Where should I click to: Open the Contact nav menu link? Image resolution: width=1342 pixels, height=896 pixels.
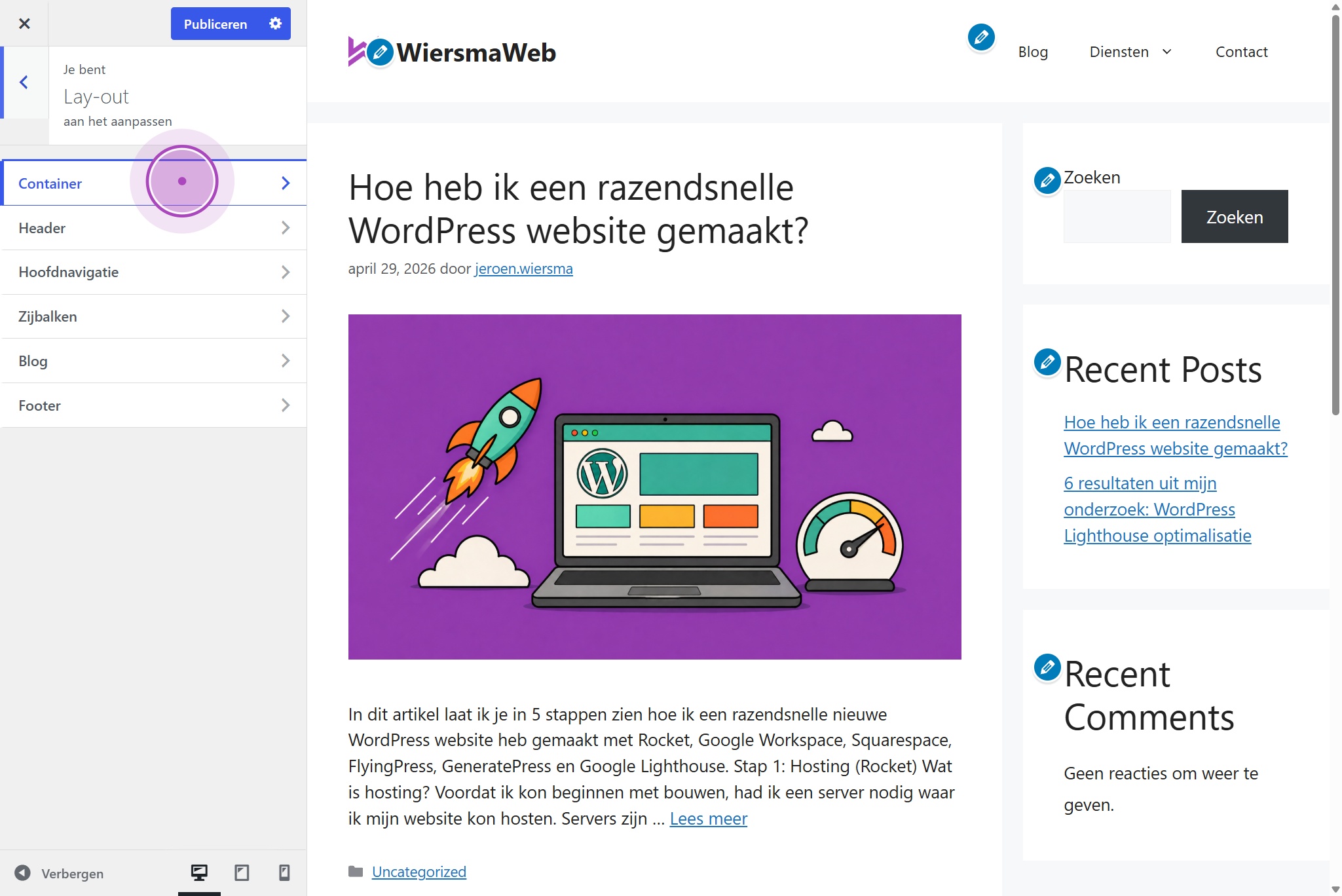coord(1242,52)
